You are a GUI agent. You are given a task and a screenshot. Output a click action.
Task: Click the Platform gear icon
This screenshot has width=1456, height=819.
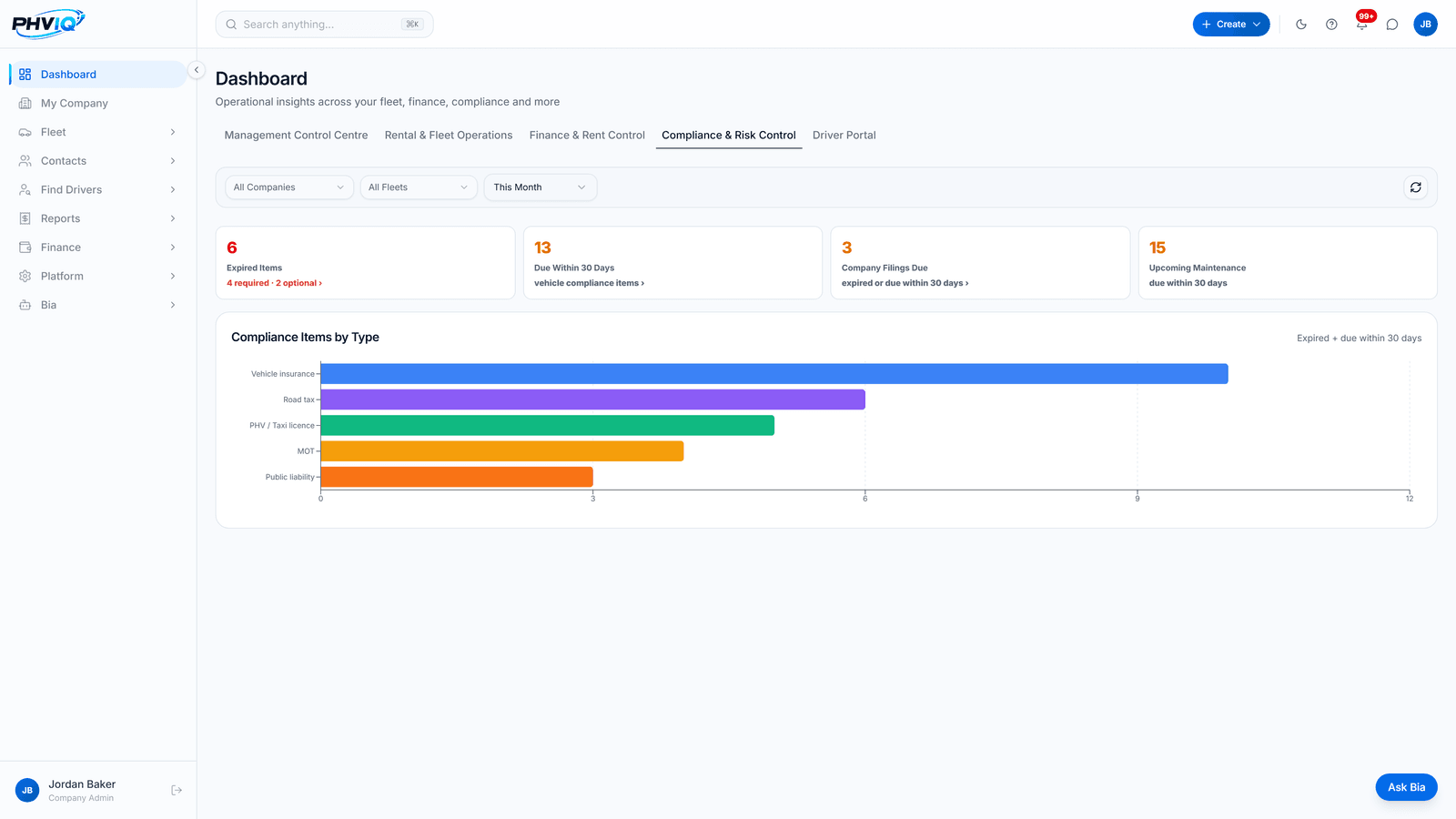(x=25, y=277)
